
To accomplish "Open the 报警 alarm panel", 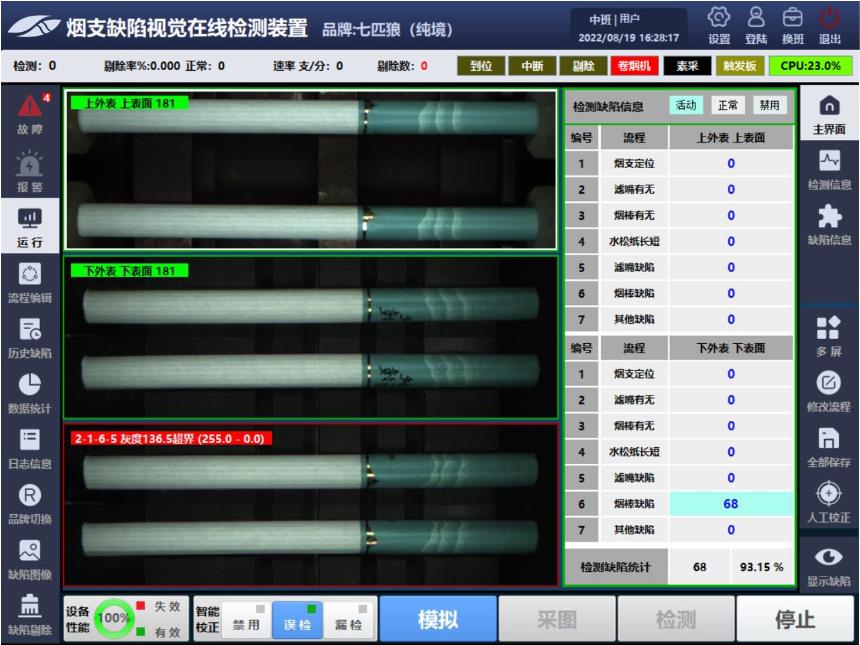I will (30, 171).
